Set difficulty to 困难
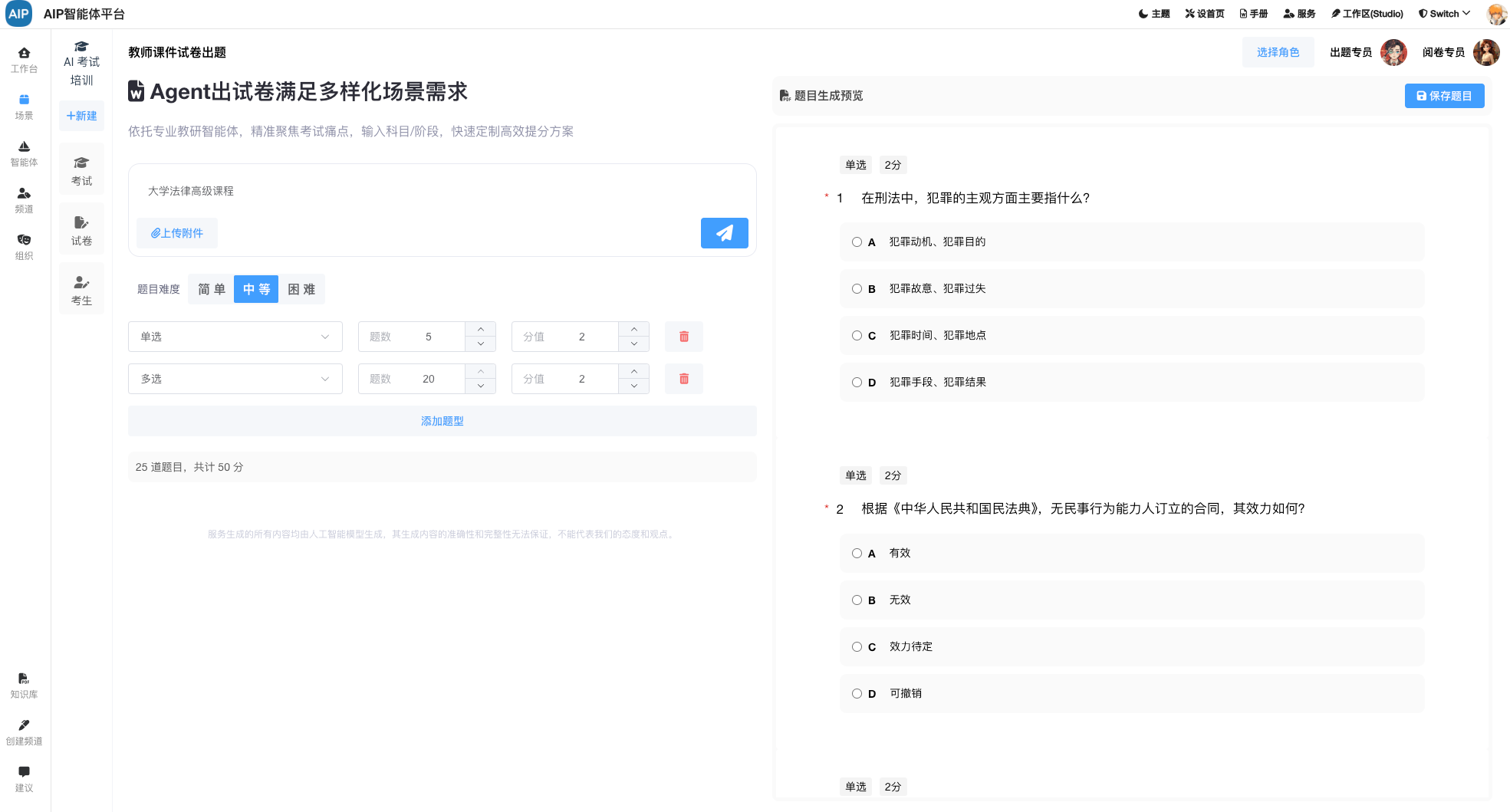This screenshot has height=812, width=1510. (301, 289)
